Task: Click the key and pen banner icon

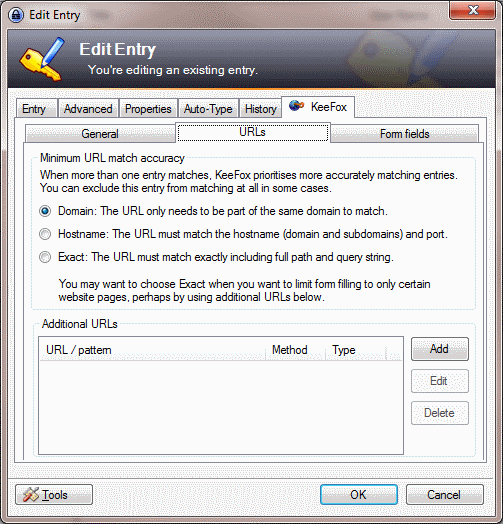Action: coord(42,59)
